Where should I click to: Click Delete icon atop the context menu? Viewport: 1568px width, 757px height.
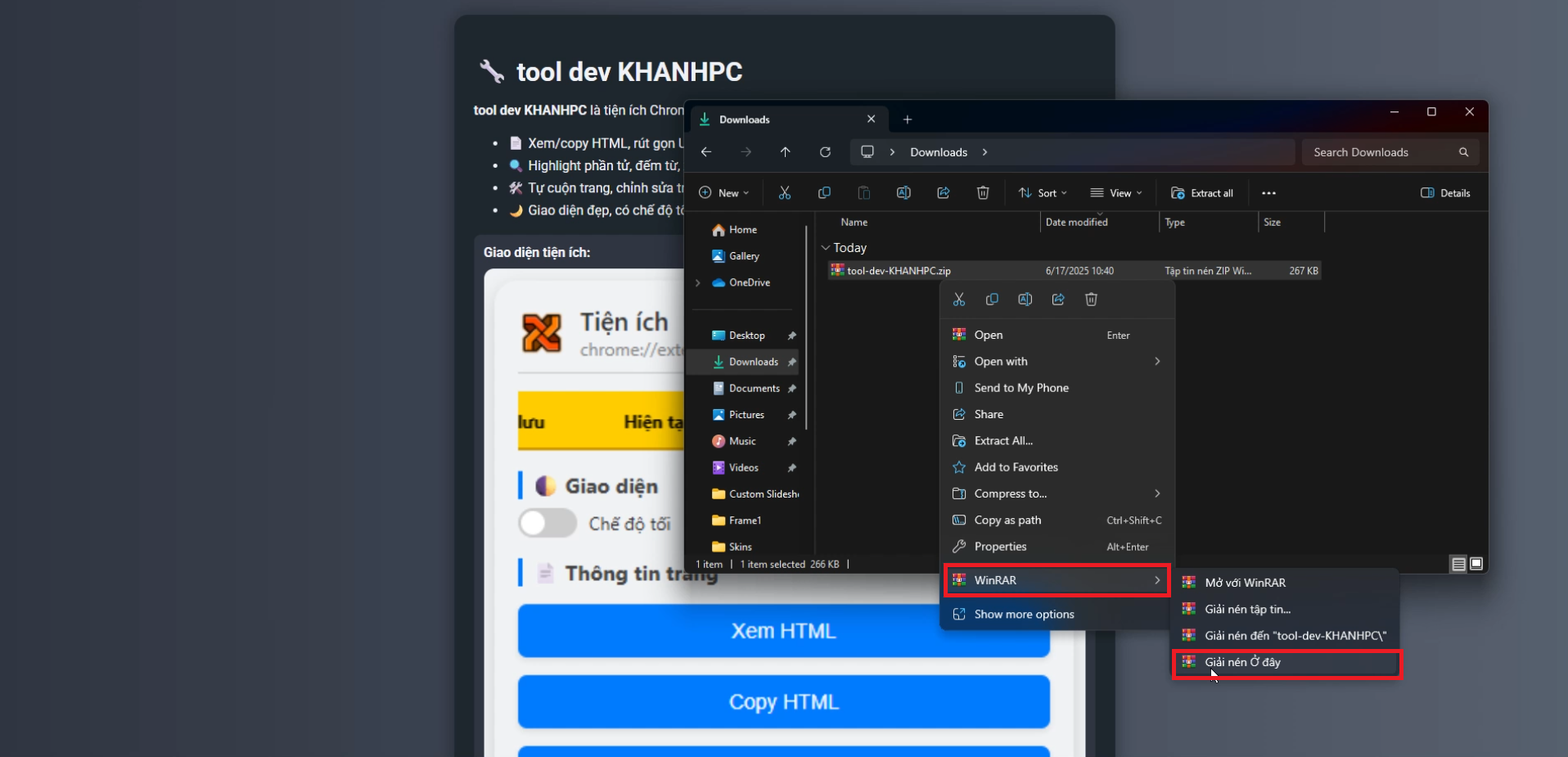click(1091, 300)
